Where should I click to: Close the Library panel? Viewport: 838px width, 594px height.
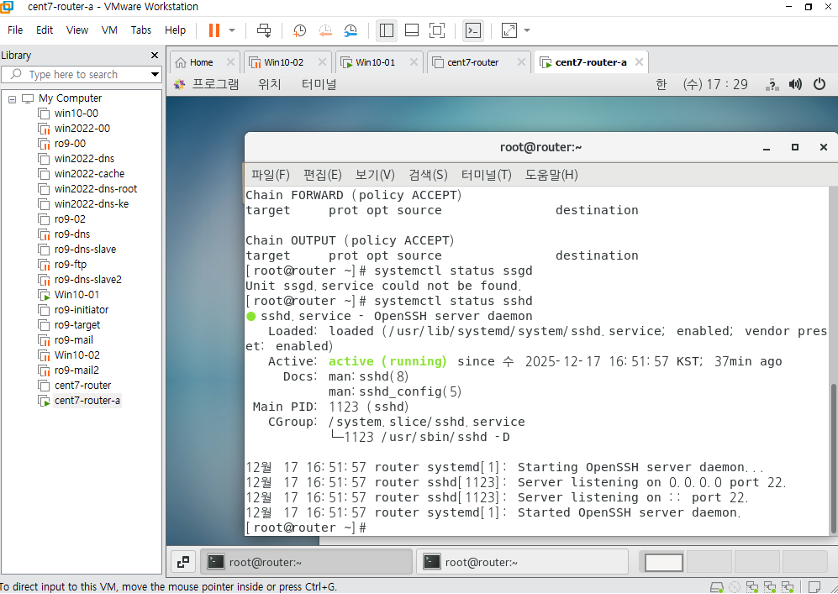click(x=154, y=55)
